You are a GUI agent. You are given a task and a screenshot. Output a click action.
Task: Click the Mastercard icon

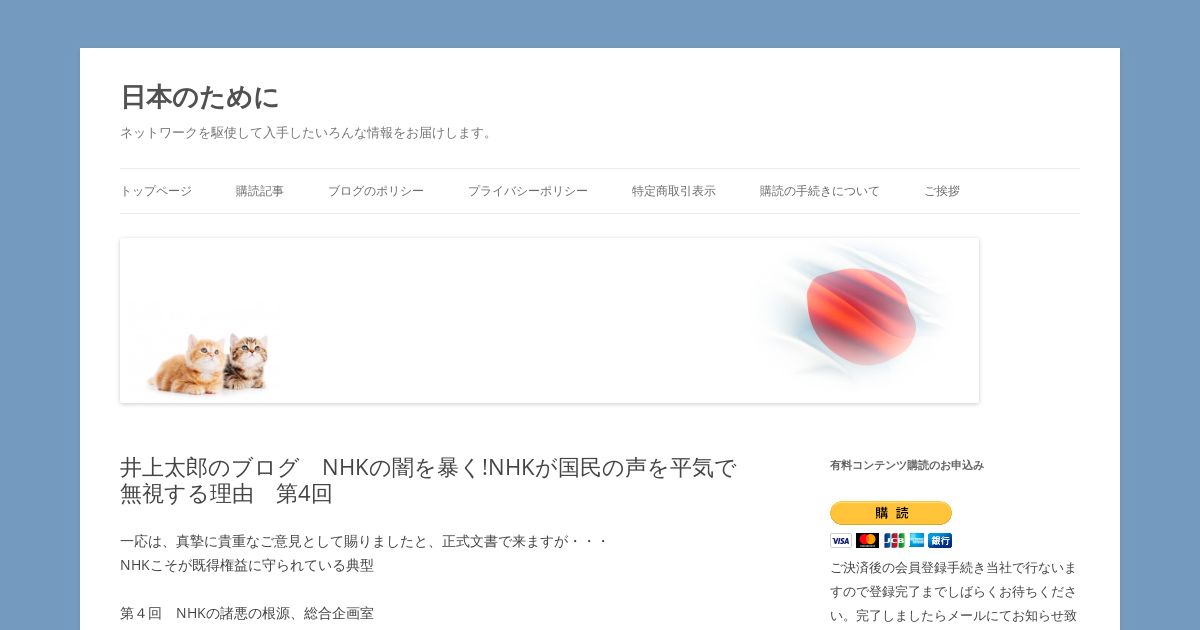(x=867, y=540)
